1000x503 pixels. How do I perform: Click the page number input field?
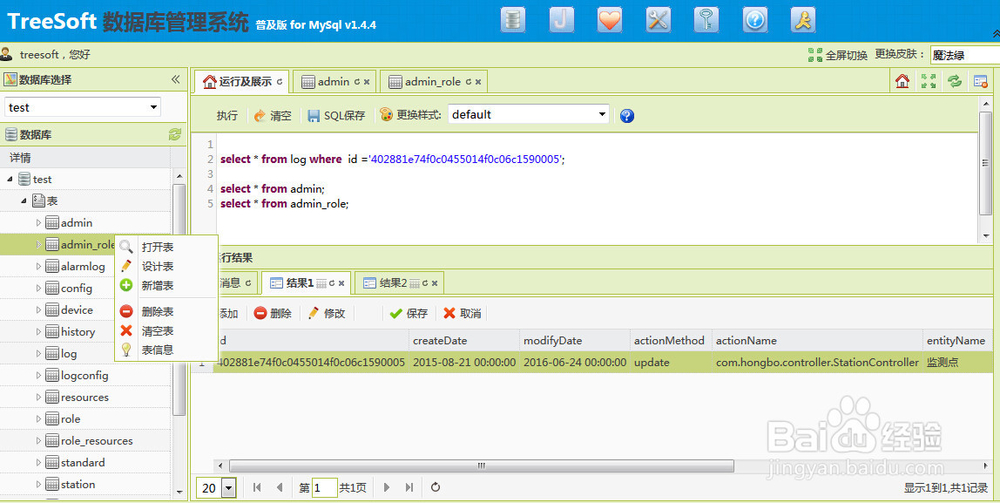[325, 488]
